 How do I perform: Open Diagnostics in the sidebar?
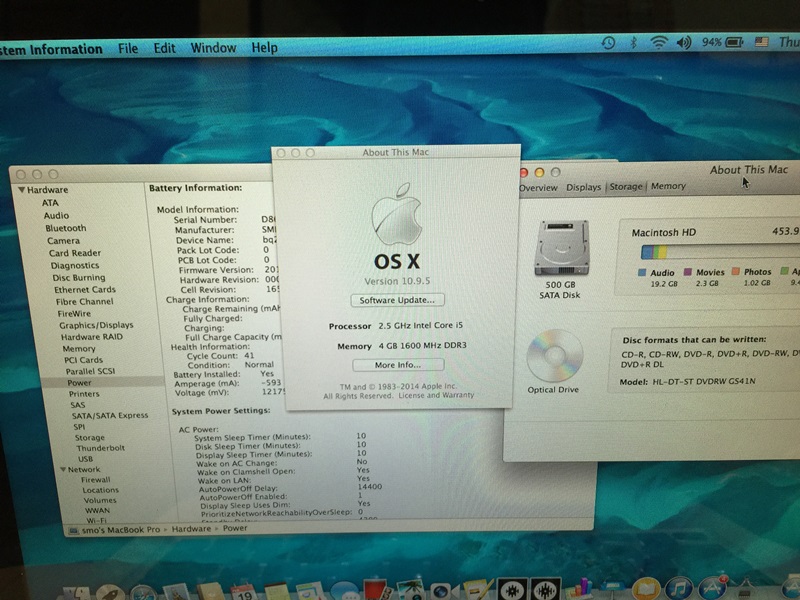[x=75, y=265]
